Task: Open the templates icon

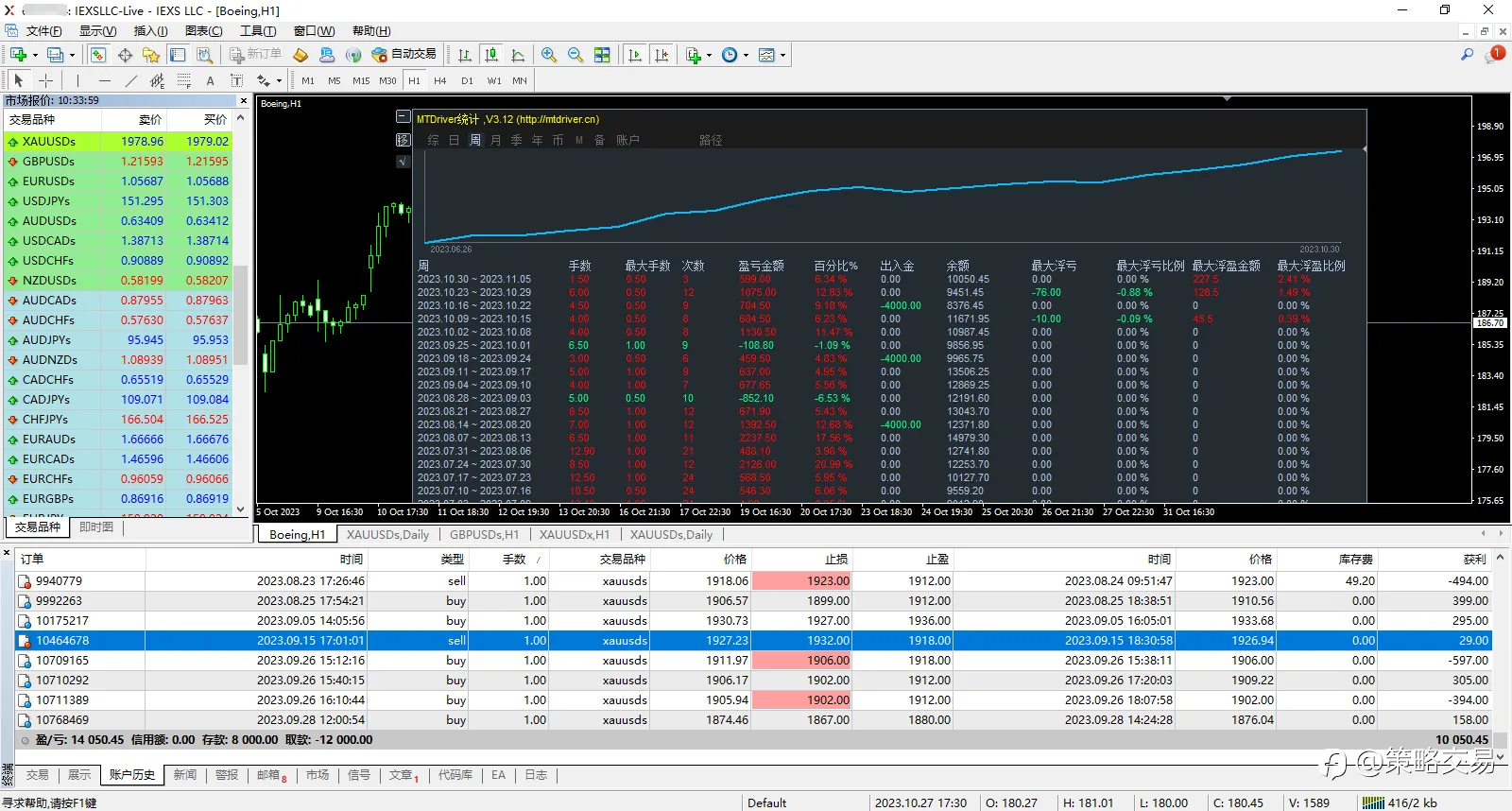Action: (x=766, y=55)
